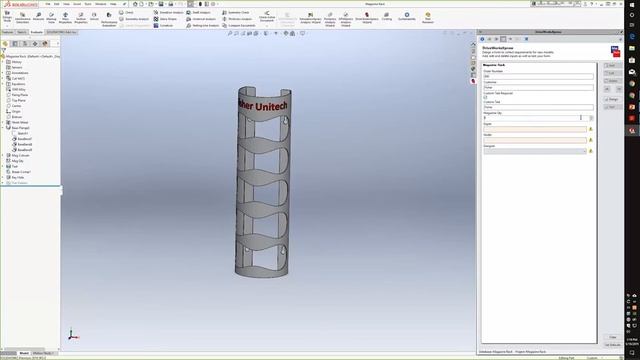Expand the Cut list node
Viewport: 640px width, 360px height.
click(x=3, y=78)
